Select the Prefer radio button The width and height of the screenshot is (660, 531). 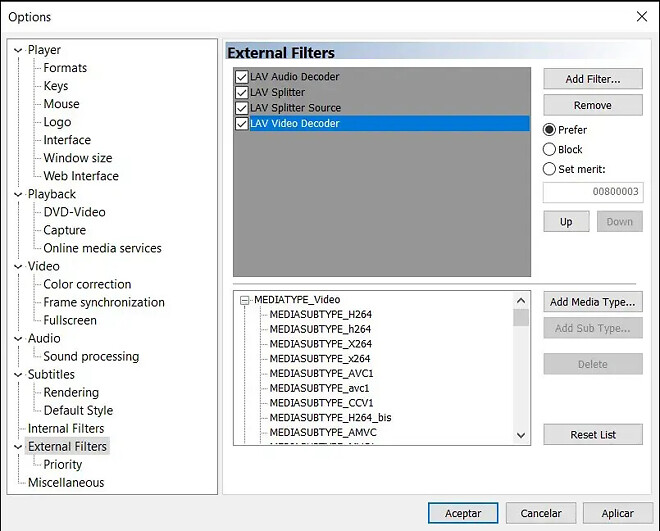click(550, 130)
